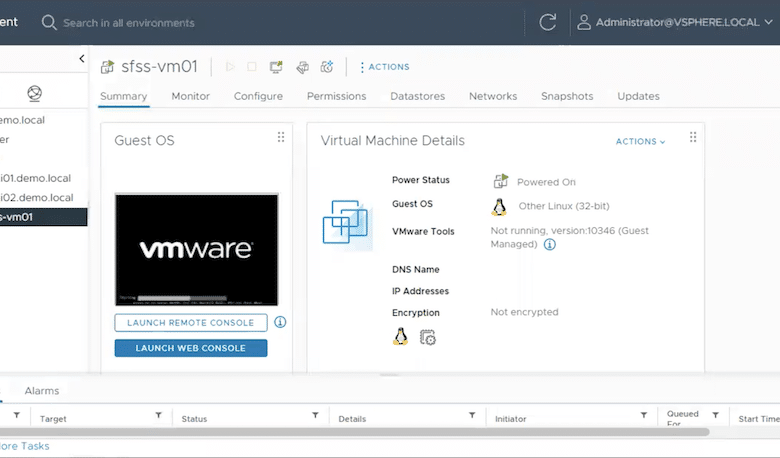This screenshot has height=458, width=780.
Task: Go to the Networks tab
Action: pyautogui.click(x=493, y=96)
